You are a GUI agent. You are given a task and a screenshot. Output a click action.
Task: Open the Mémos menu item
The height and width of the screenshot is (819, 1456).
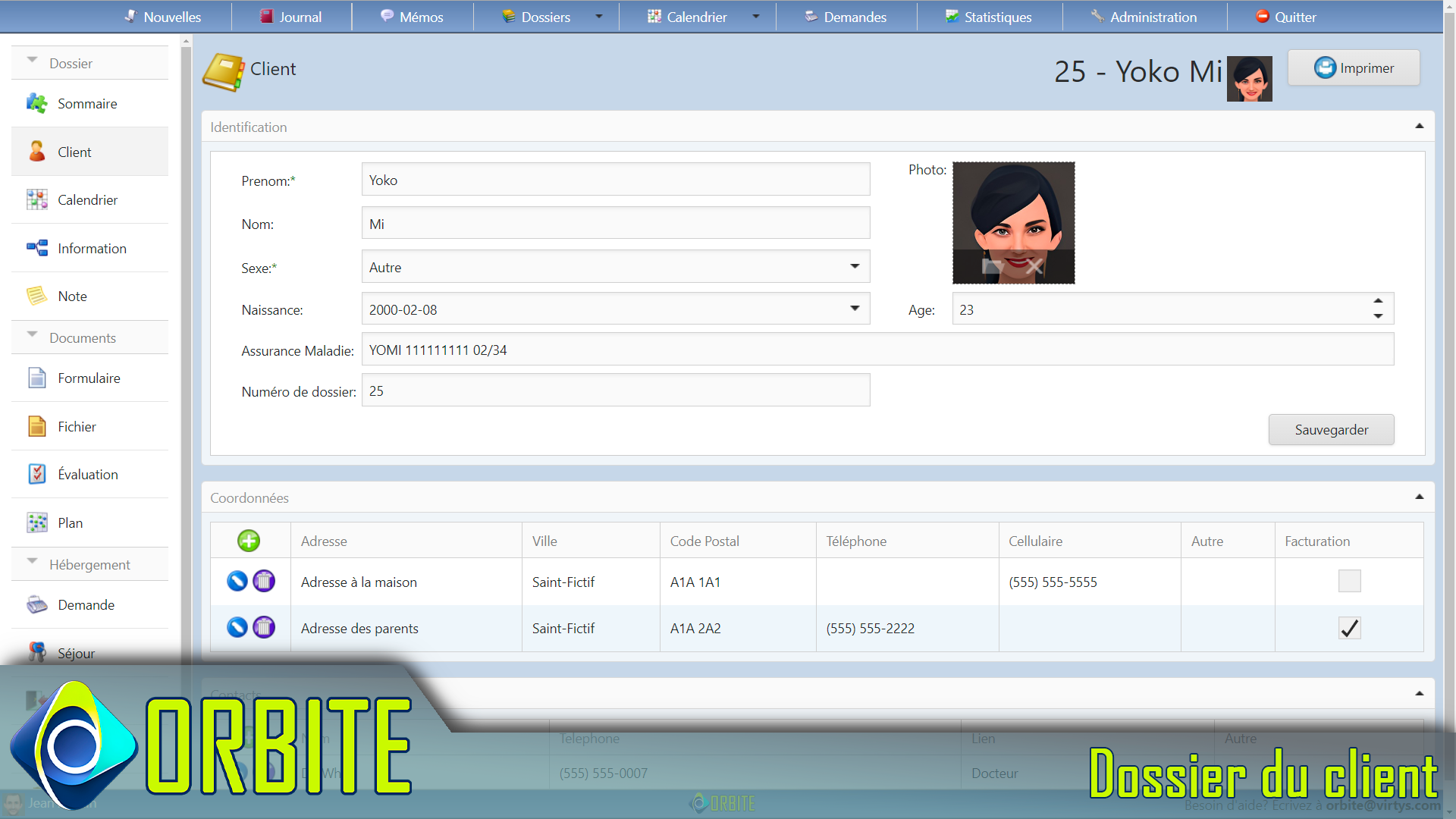click(x=412, y=17)
